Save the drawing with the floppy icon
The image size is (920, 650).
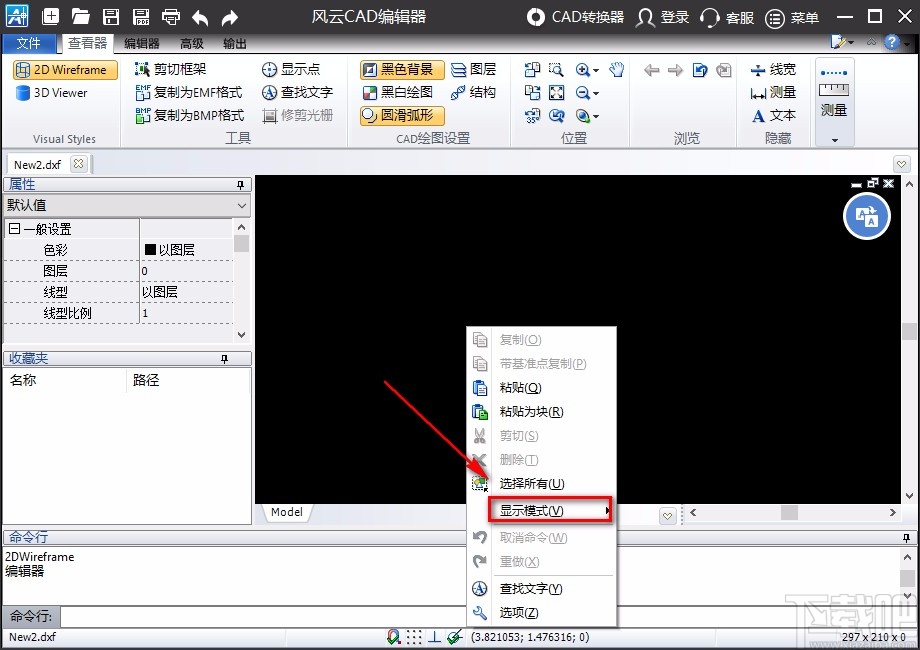click(x=111, y=16)
